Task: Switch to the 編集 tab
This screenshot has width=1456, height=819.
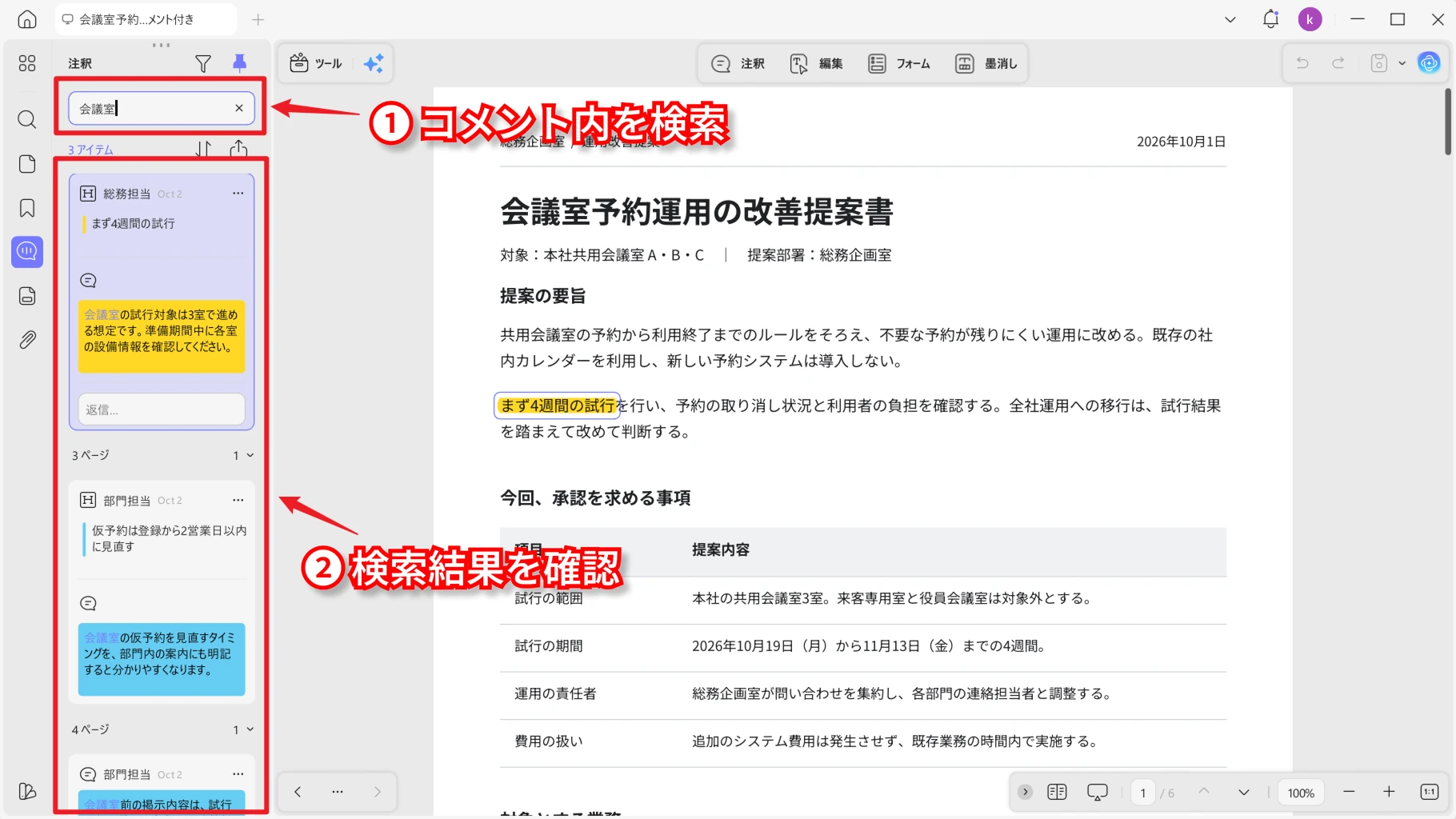Action: coord(816,63)
